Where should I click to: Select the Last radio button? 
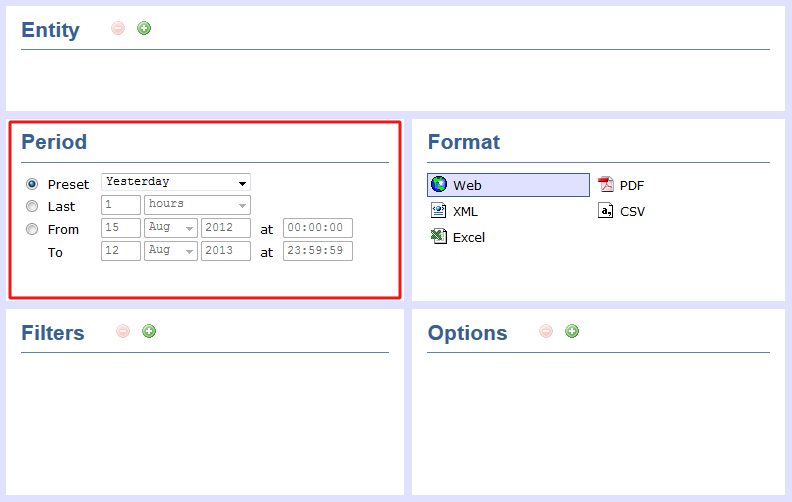[x=32, y=206]
